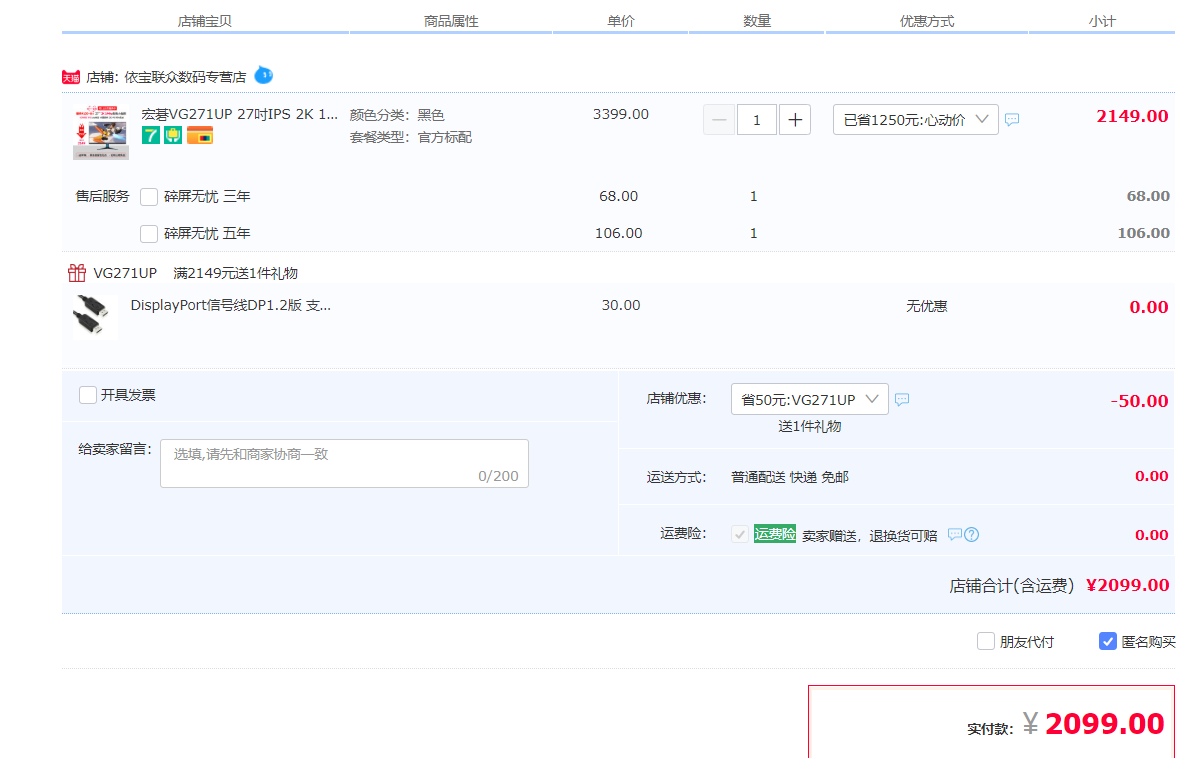Decrease quantity with the minus button

(x=719, y=120)
